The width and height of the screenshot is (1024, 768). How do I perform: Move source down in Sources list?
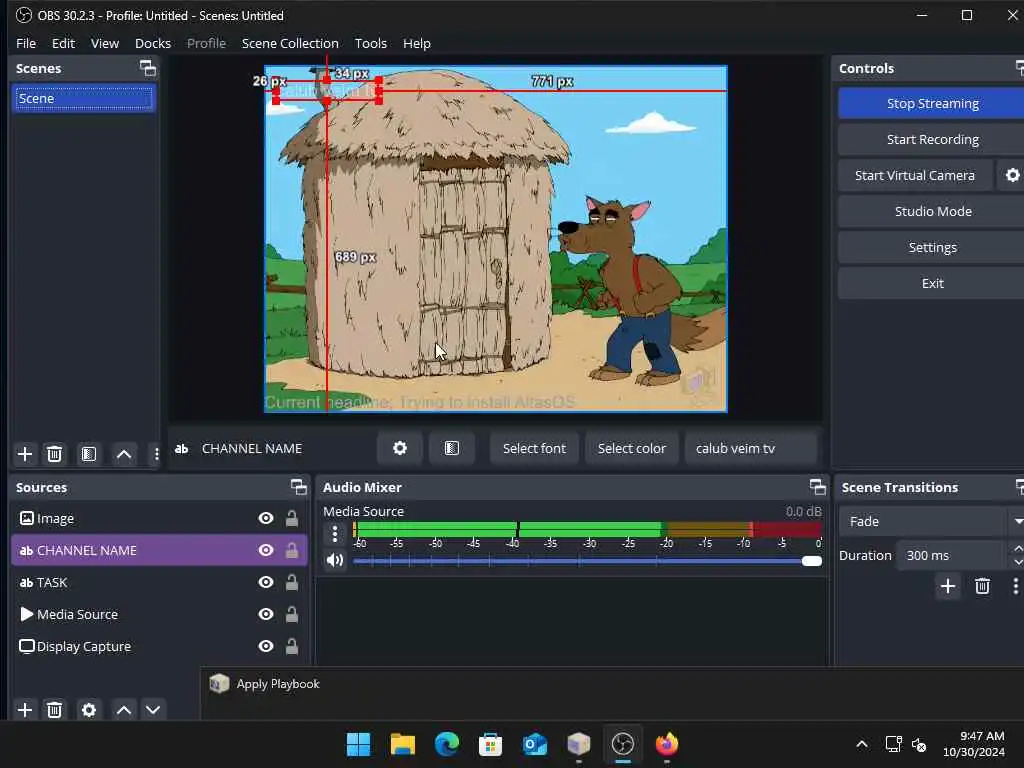point(153,710)
